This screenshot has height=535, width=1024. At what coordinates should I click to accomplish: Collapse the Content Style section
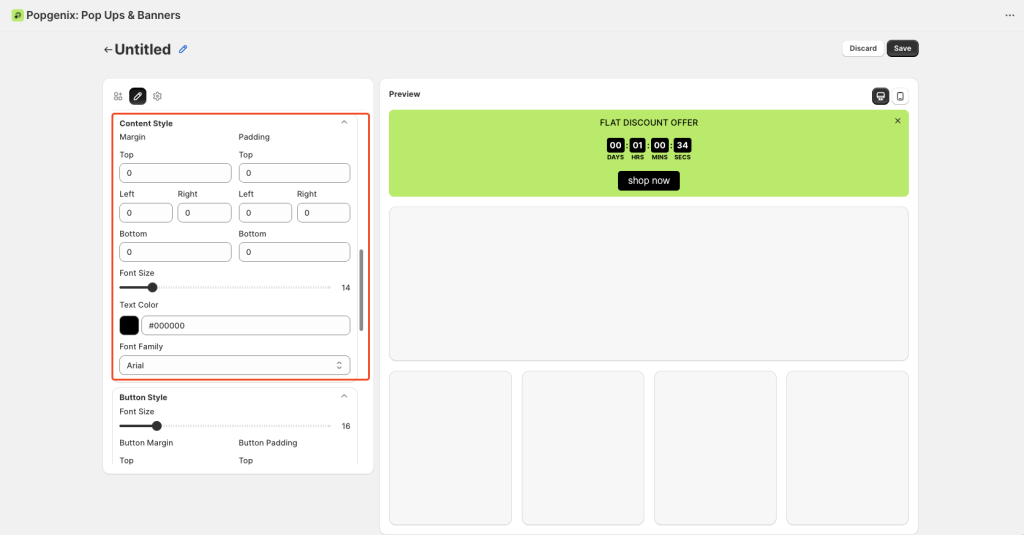point(344,123)
